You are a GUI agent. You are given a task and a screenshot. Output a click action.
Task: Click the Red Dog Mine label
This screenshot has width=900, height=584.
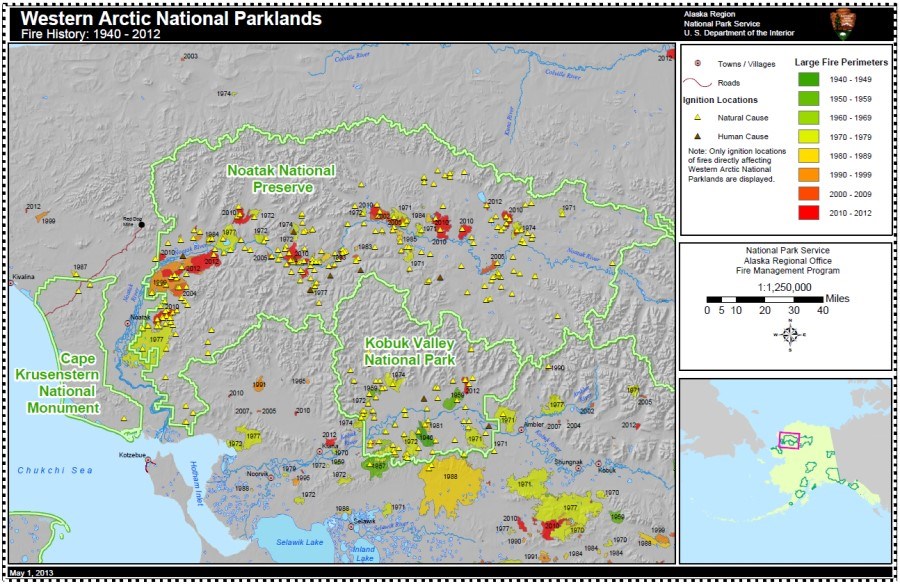132,221
